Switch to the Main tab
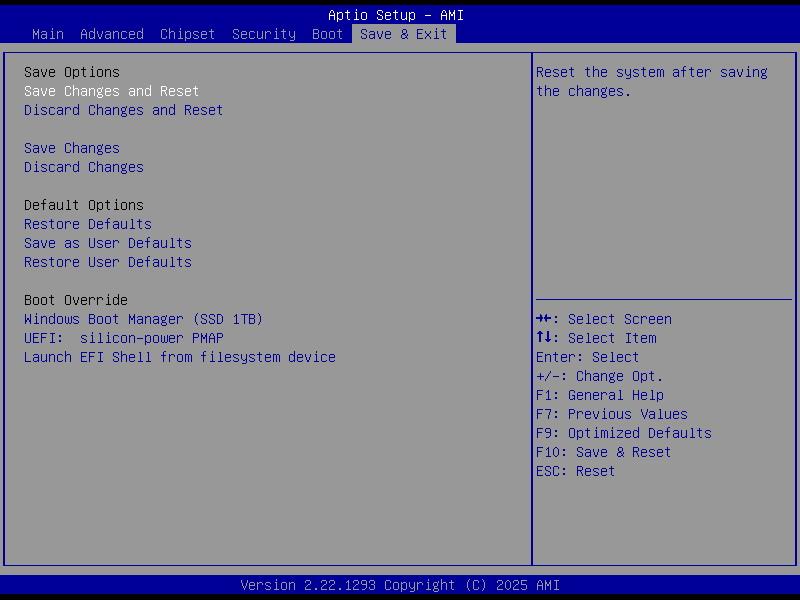Image resolution: width=800 pixels, height=600 pixels. (48, 34)
